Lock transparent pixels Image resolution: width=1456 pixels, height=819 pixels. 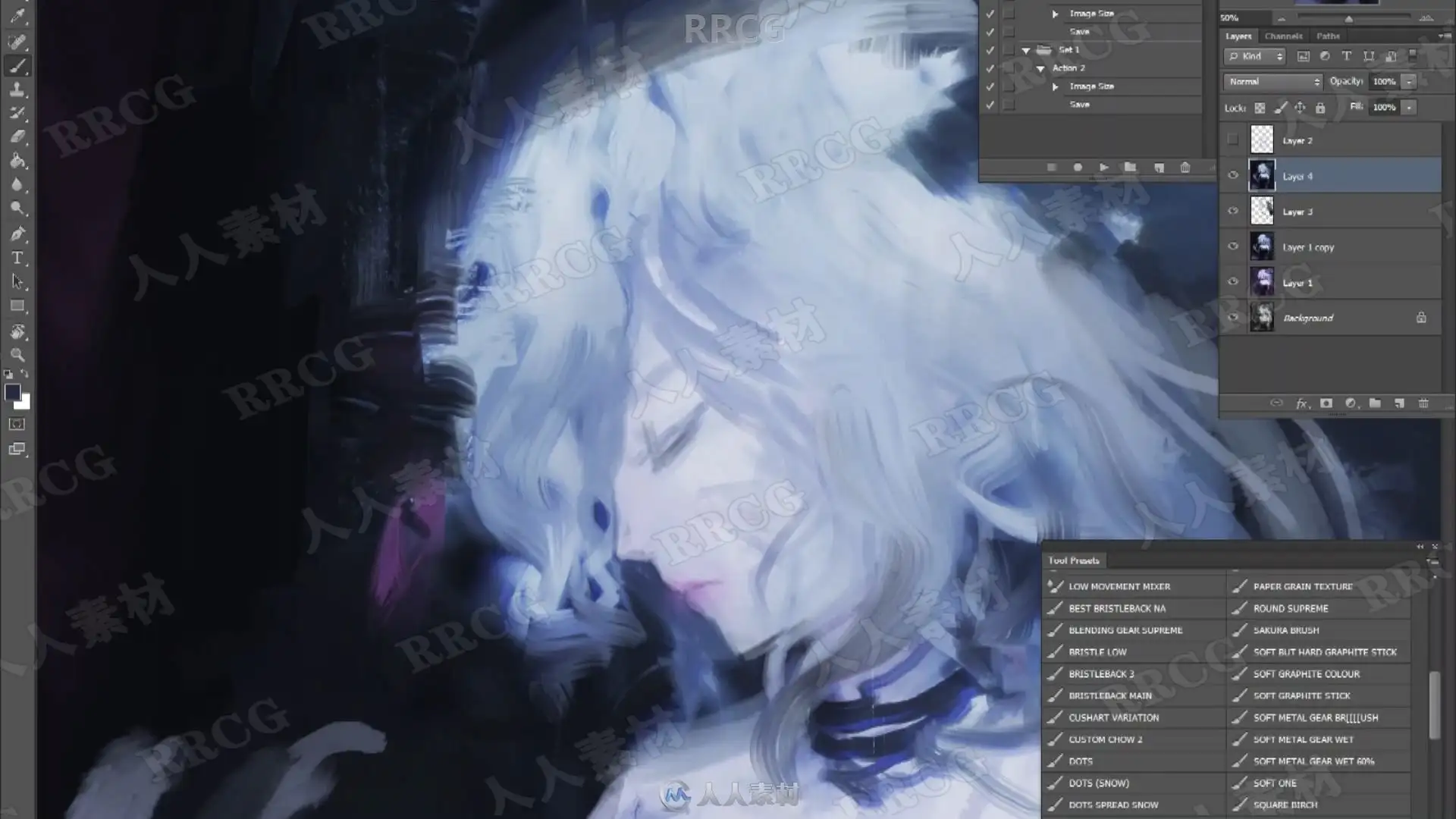click(x=1260, y=108)
